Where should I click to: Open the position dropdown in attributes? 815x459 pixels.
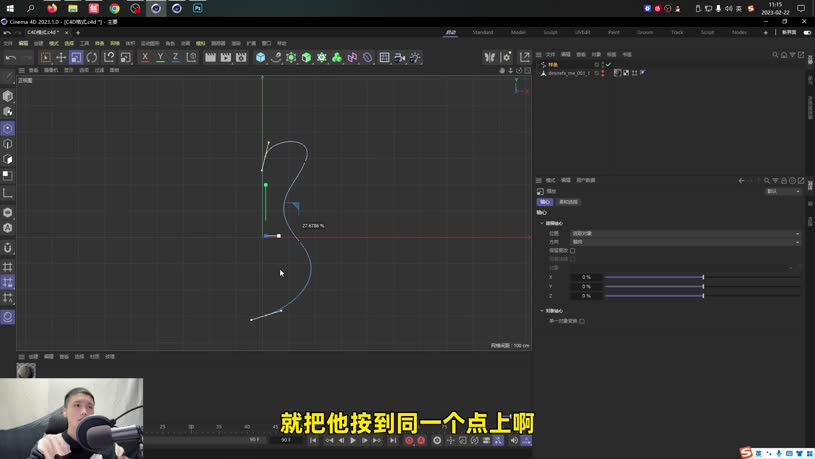(x=685, y=233)
